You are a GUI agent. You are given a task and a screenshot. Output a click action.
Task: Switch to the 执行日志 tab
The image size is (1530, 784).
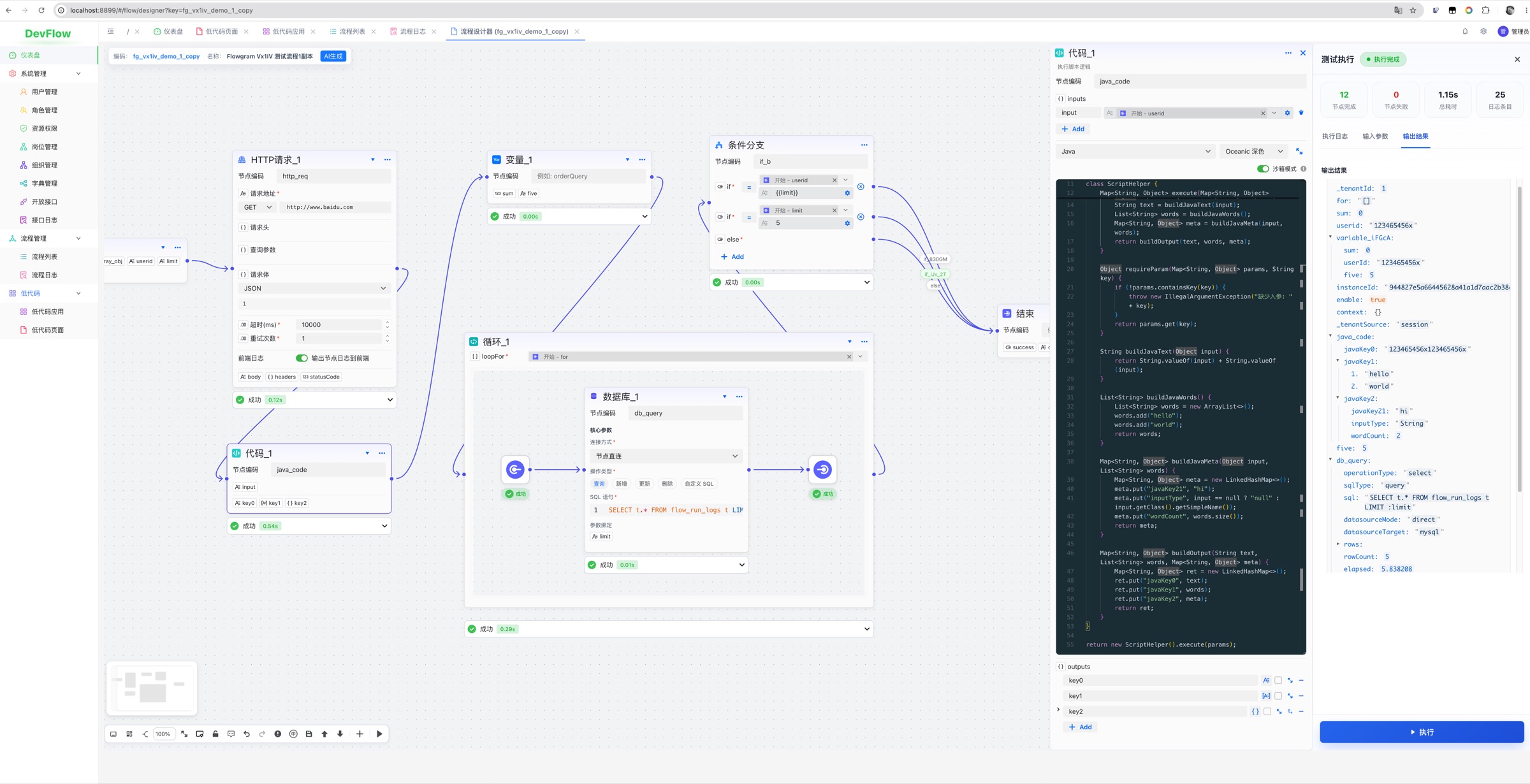click(x=1334, y=136)
